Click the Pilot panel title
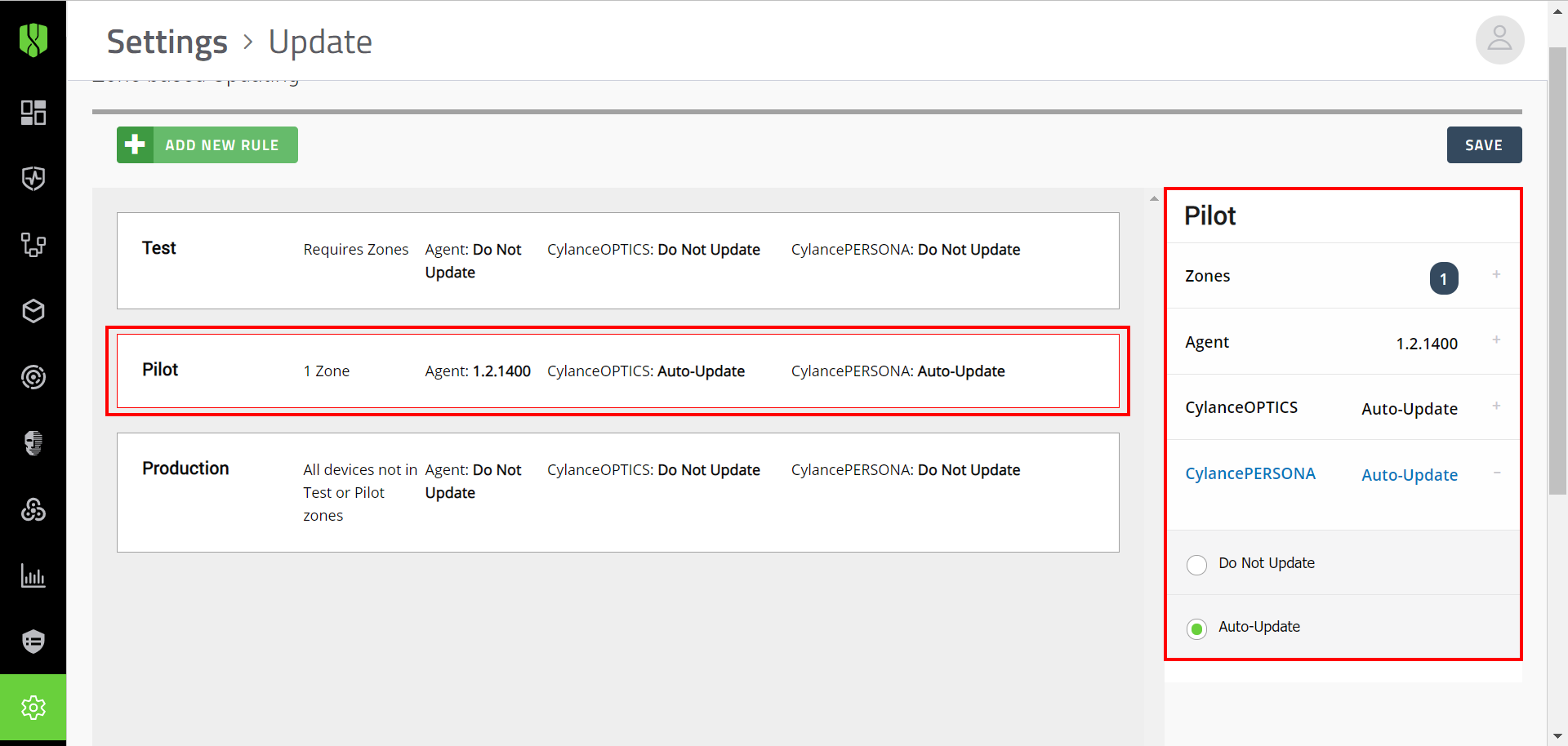The image size is (1568, 746). coord(1210,215)
